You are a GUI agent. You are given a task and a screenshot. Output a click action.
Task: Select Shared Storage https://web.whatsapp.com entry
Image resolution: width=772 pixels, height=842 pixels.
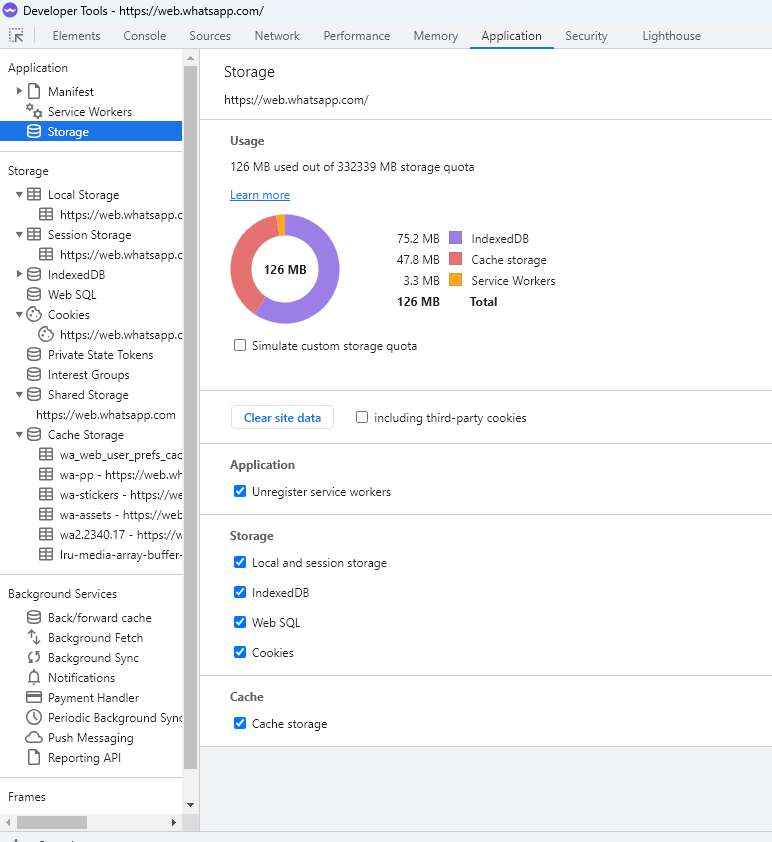(106, 415)
